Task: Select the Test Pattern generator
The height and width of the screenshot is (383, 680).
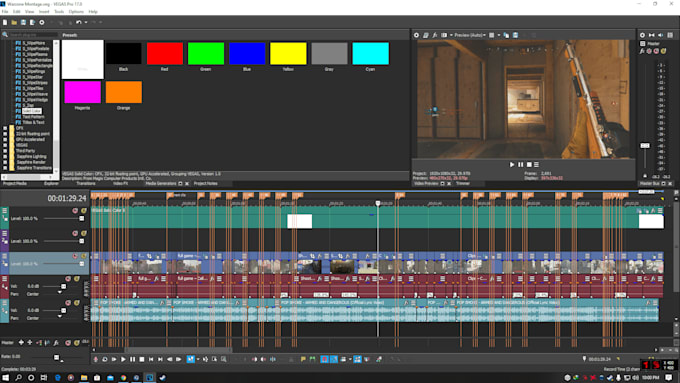Action: click(x=33, y=117)
